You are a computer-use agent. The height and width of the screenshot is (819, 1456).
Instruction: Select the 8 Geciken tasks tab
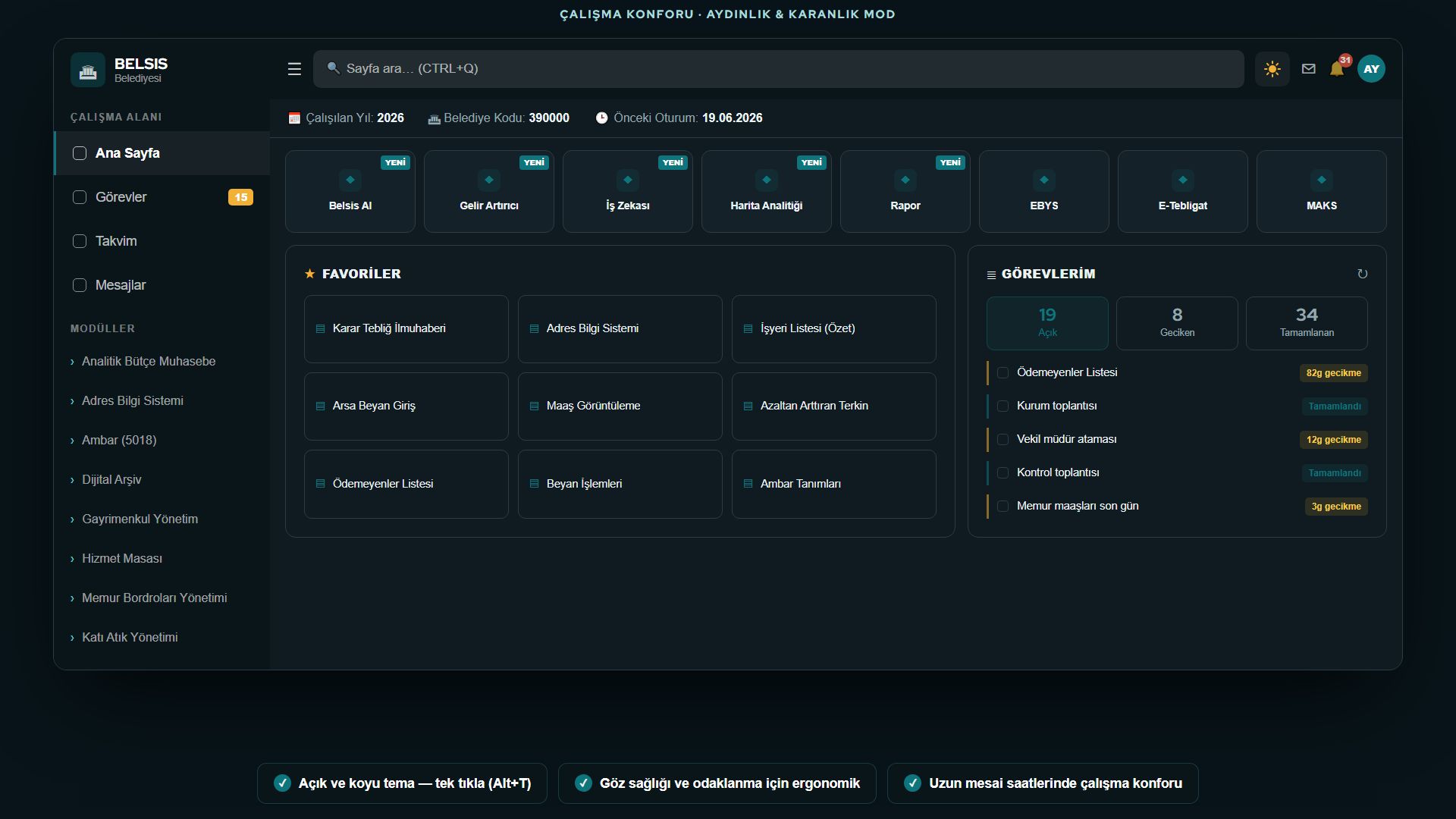(1177, 323)
